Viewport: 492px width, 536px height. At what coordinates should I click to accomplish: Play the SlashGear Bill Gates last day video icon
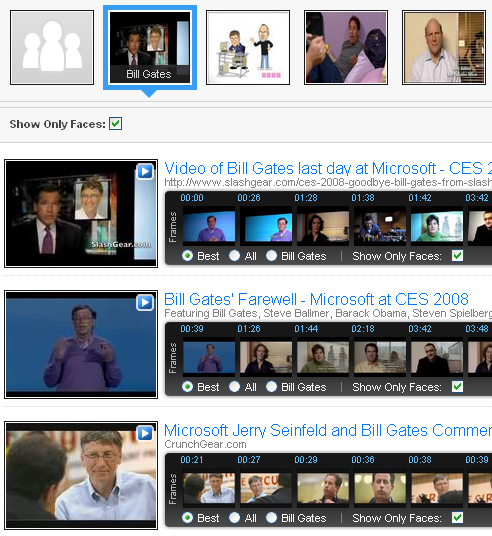coord(145,172)
